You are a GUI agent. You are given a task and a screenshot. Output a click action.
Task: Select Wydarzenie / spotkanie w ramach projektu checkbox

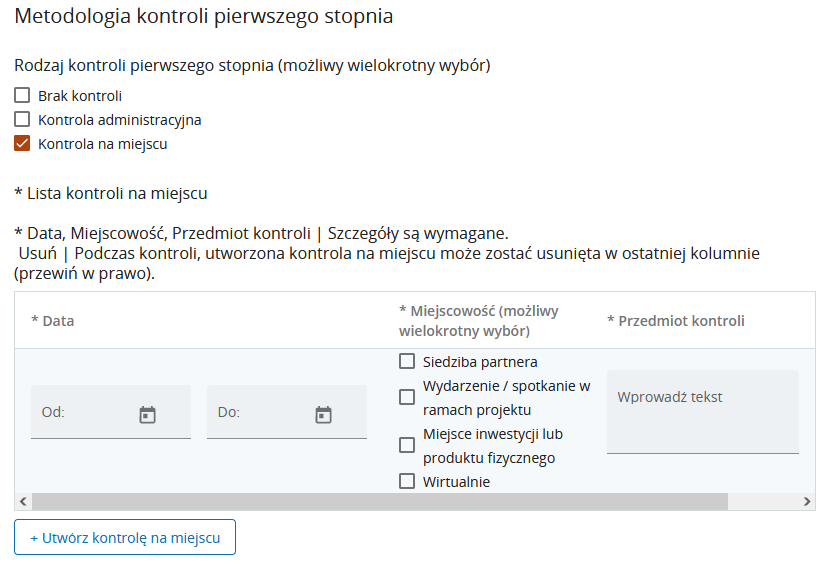pyautogui.click(x=407, y=397)
